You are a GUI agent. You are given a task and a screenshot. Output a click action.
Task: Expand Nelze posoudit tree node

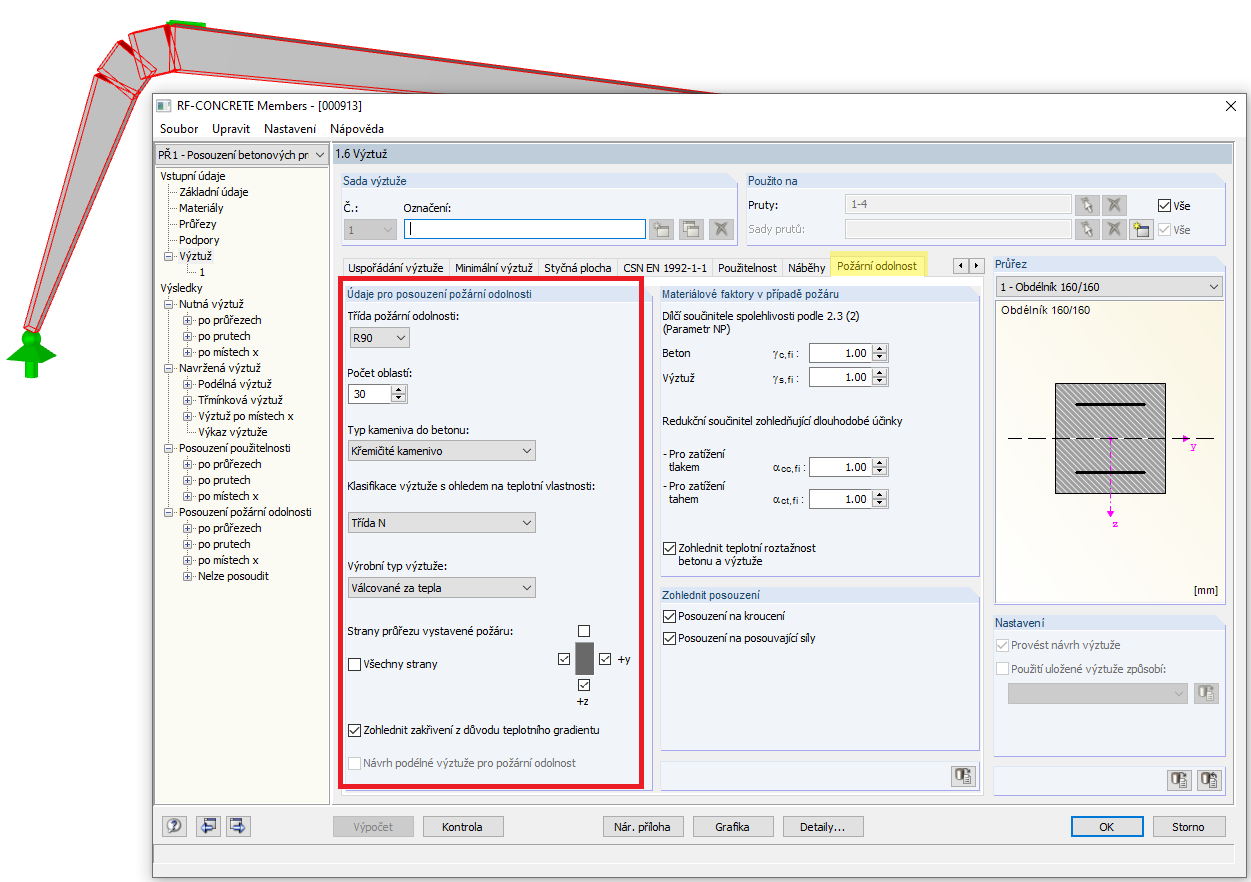(x=188, y=576)
